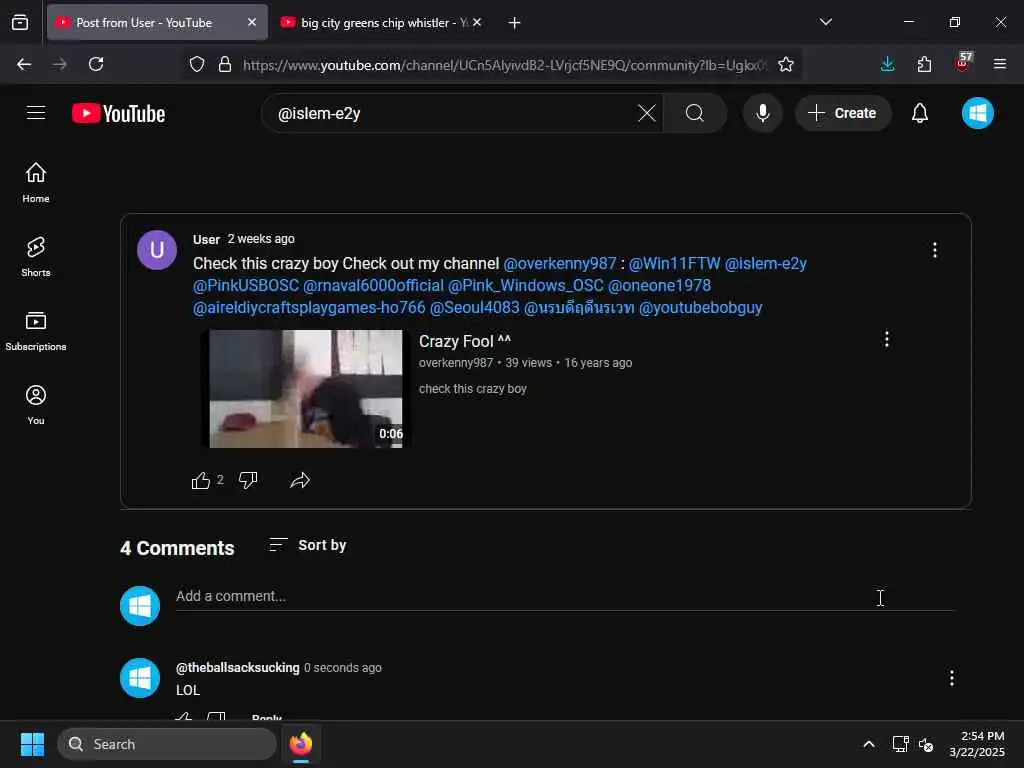Viewport: 1024px width, 768px height.
Task: Open a new browser tab
Action: (x=514, y=23)
